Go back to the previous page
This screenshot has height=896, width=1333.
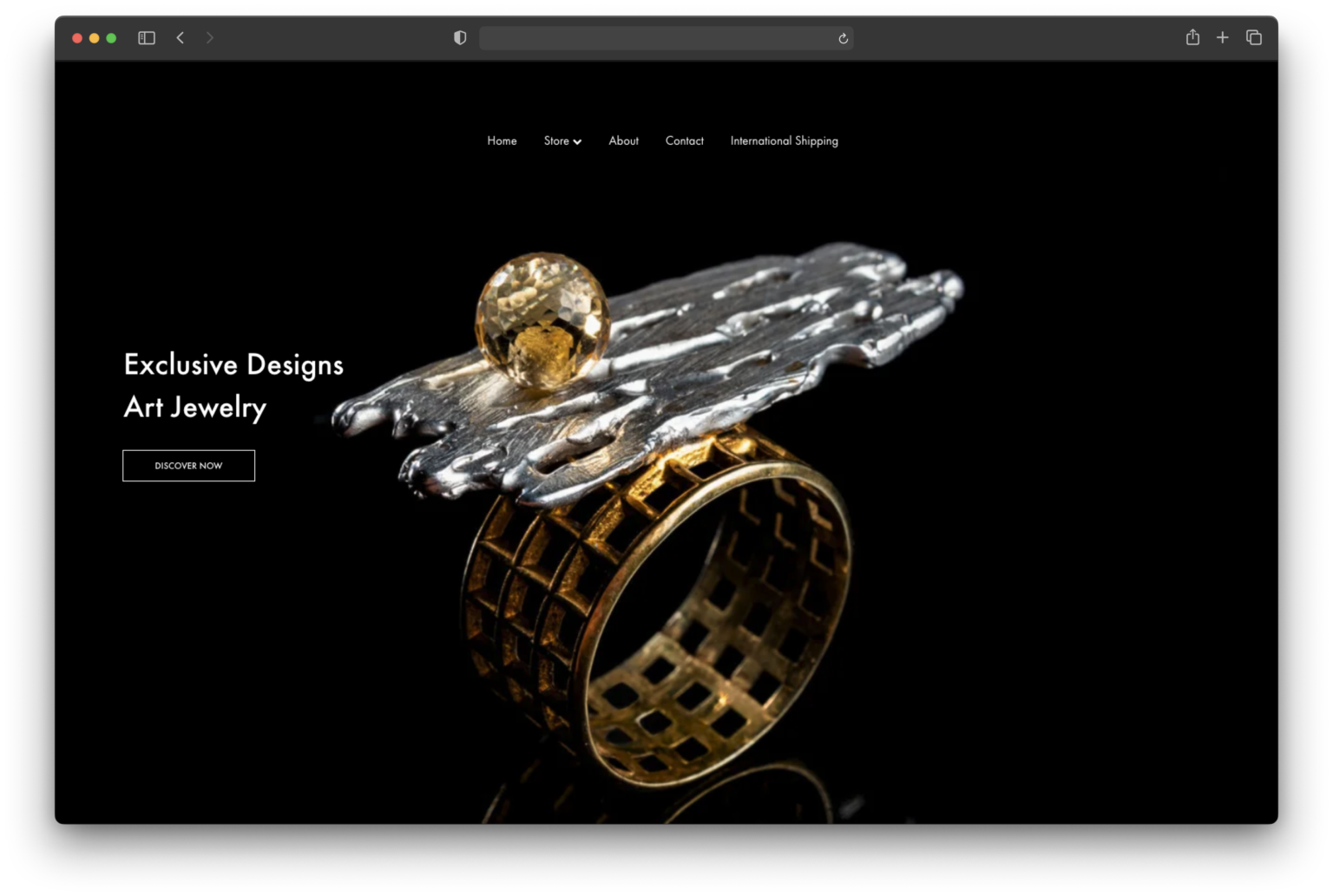(x=181, y=38)
